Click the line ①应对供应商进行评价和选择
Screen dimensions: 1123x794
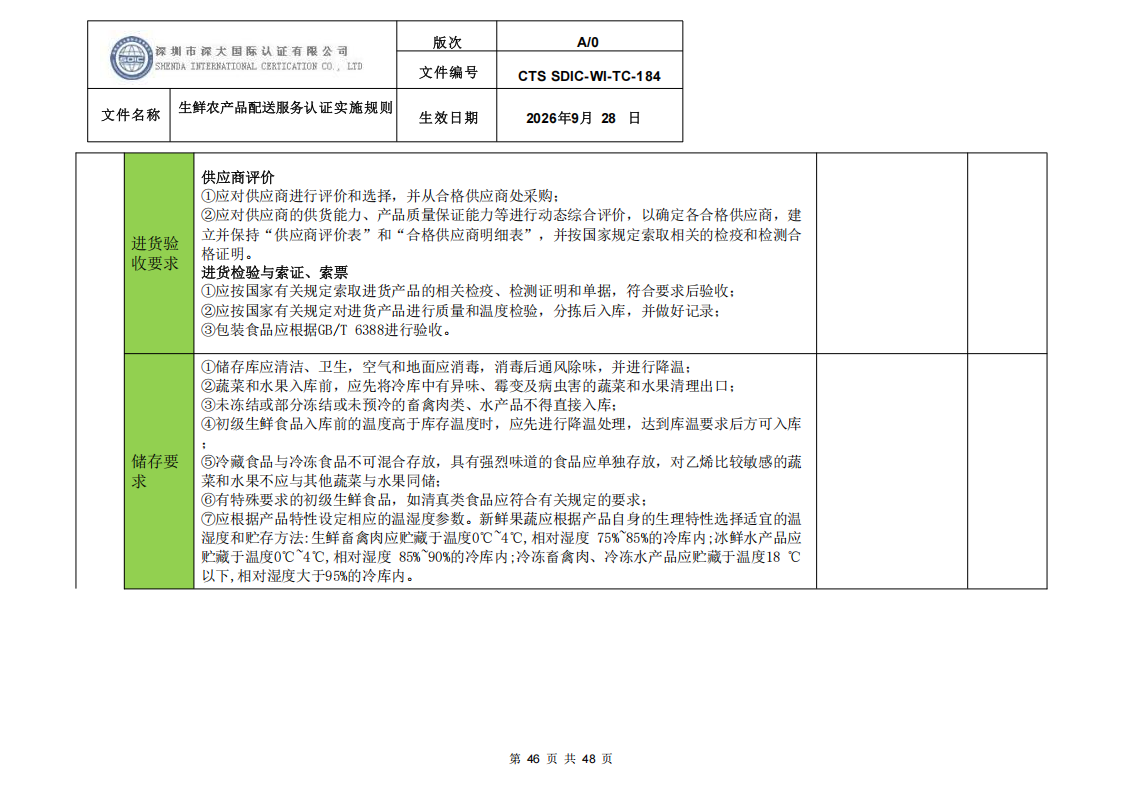(381, 195)
